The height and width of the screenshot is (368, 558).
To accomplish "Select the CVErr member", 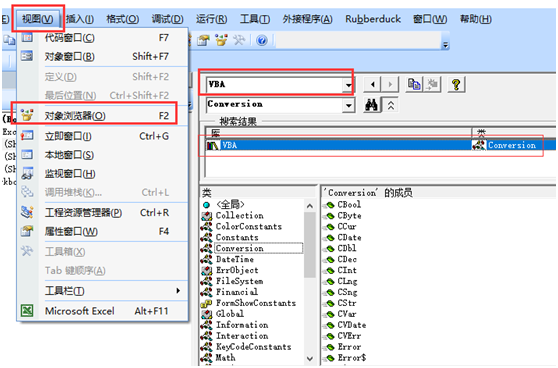I will 349,336.
